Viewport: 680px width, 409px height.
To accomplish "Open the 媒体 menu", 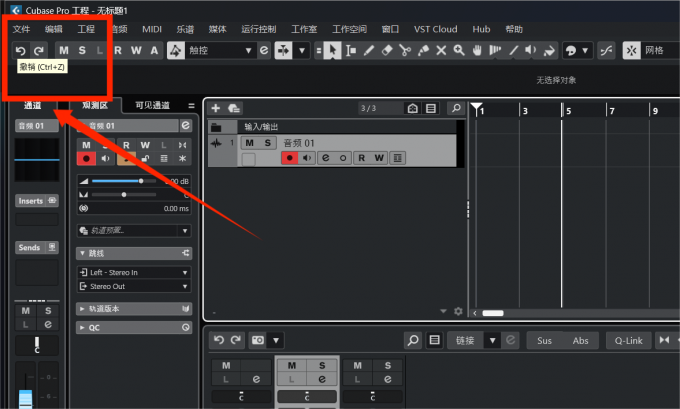I will [x=217, y=29].
